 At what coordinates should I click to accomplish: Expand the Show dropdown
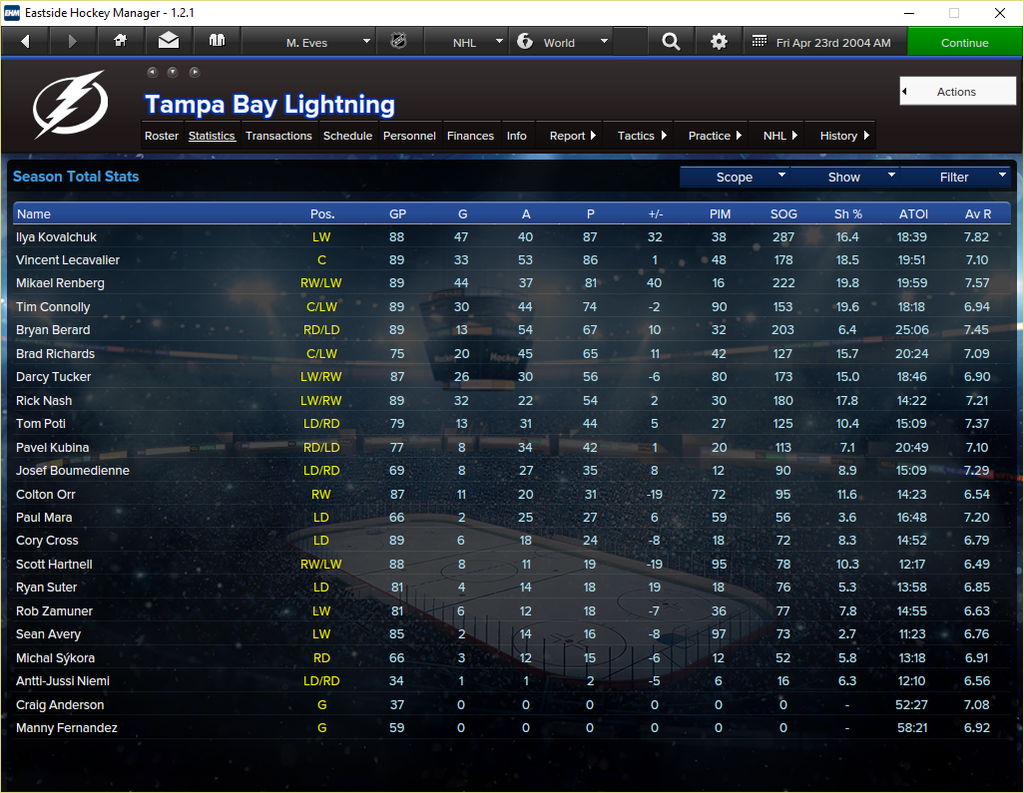tap(845, 177)
